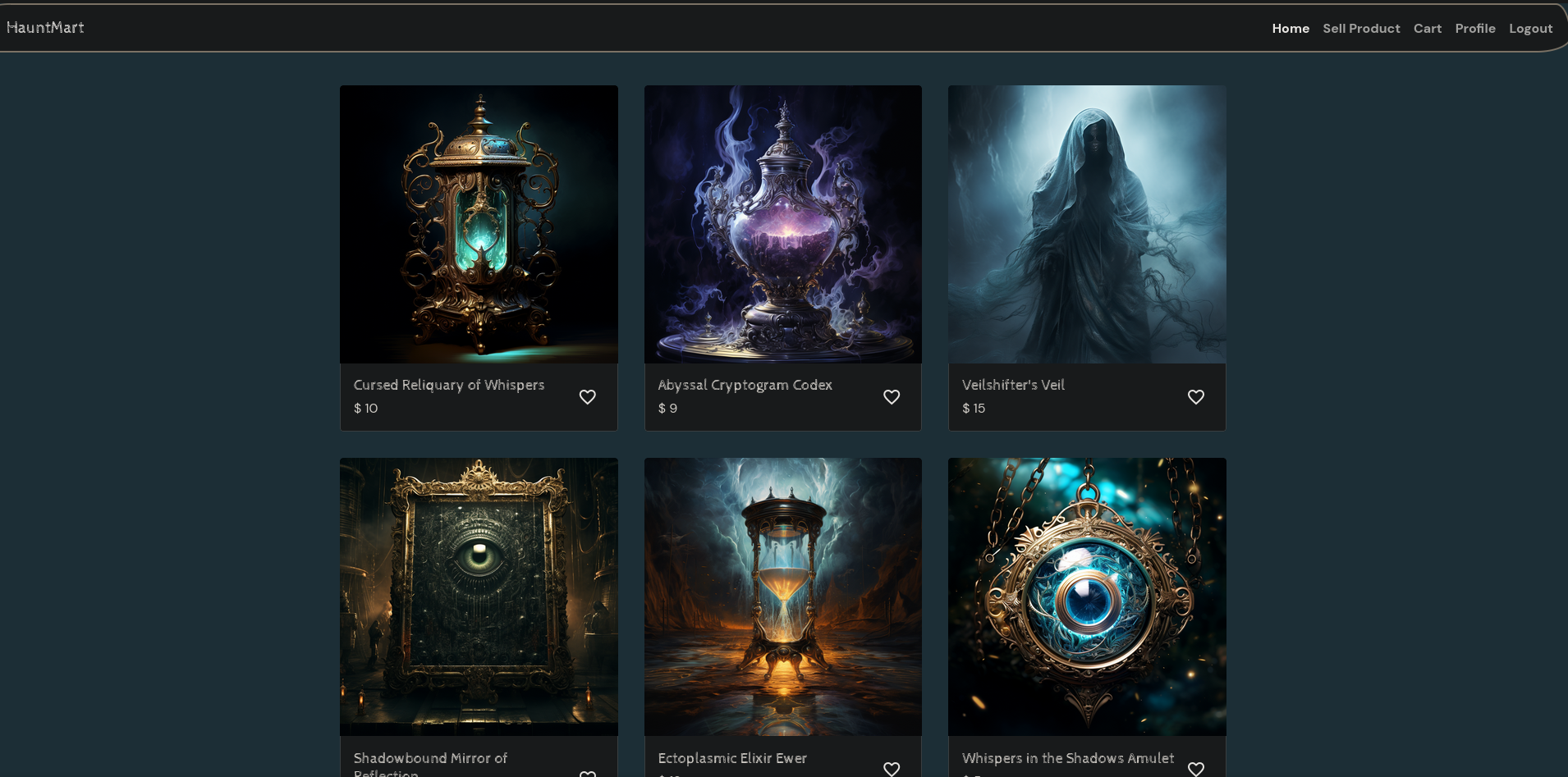Click Whispers in the Shadows Amulet title
1568x777 pixels.
pos(1068,758)
